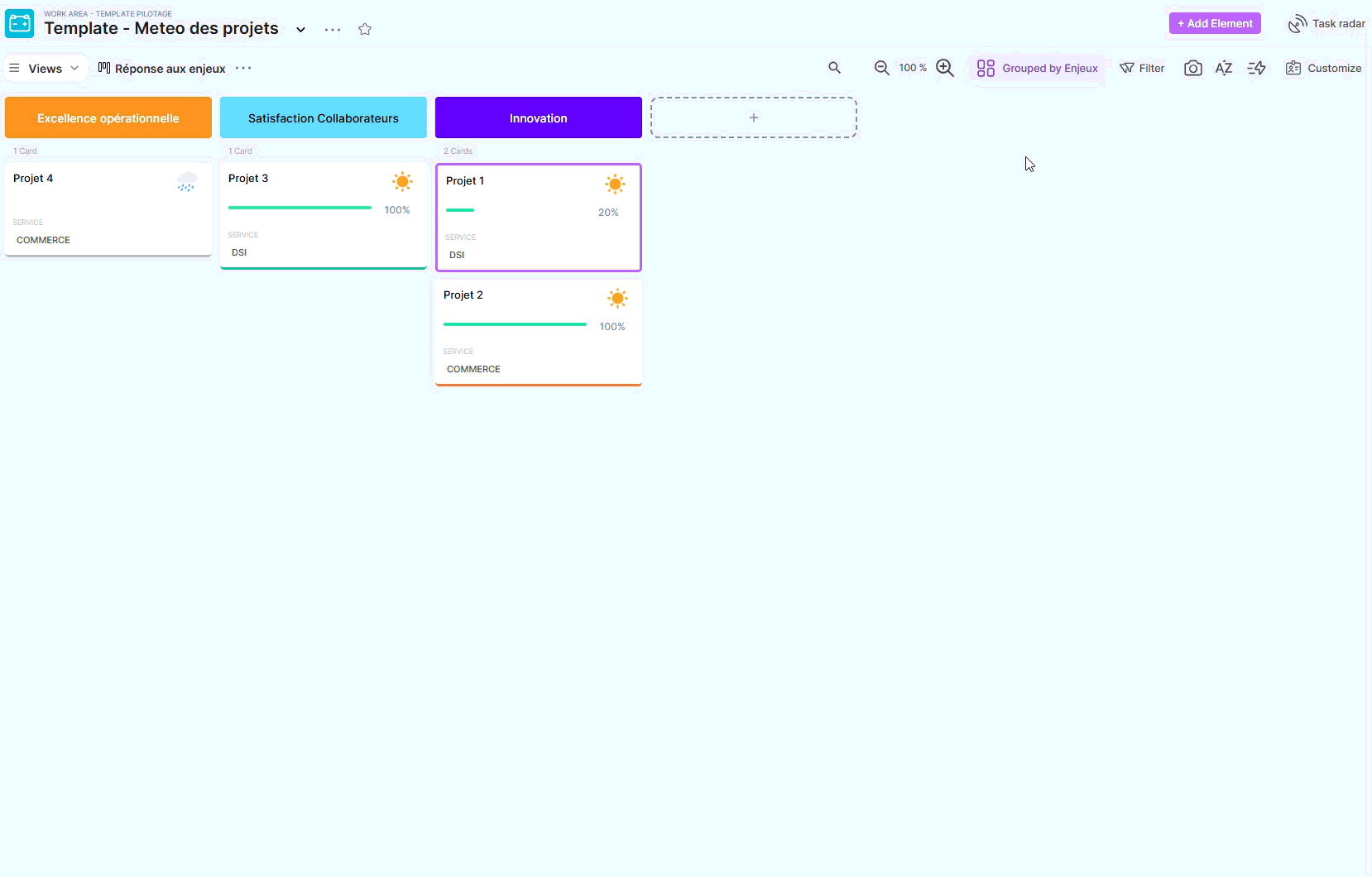
Task: Open Grouped by Enjeux grouping selector
Action: pyautogui.click(x=1038, y=68)
